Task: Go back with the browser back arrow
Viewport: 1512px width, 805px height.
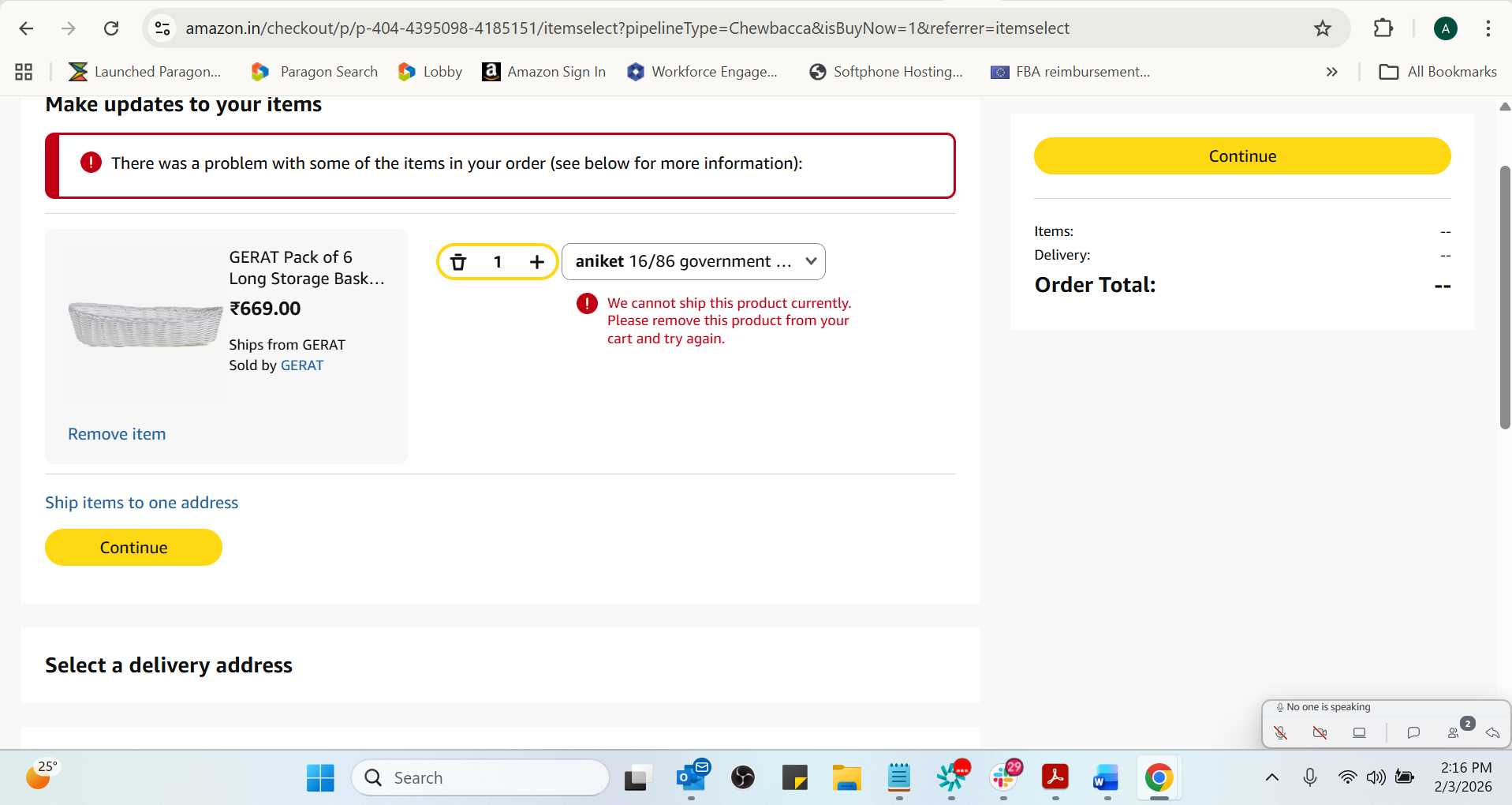Action: [26, 28]
